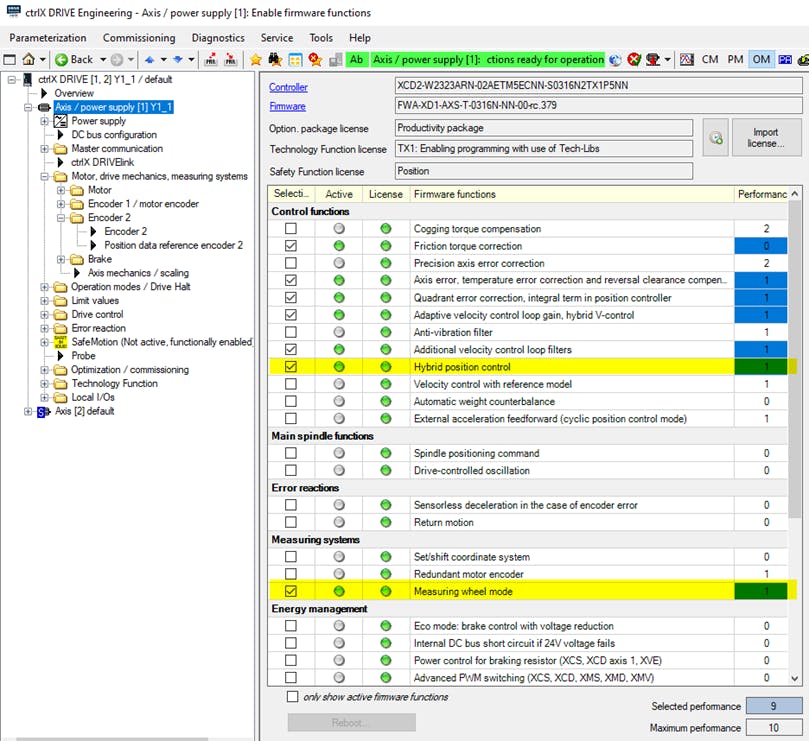Check Return motion checkbox
Image resolution: width=809 pixels, height=741 pixels.
(291, 522)
